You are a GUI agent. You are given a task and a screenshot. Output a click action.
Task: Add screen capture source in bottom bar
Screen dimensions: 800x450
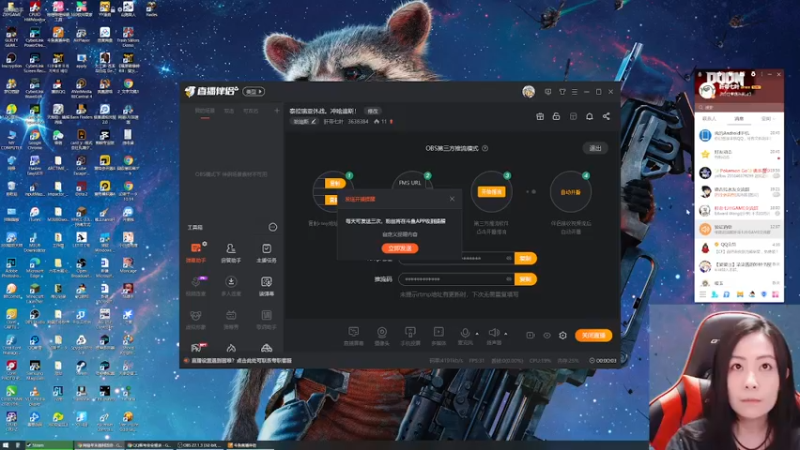click(x=354, y=336)
